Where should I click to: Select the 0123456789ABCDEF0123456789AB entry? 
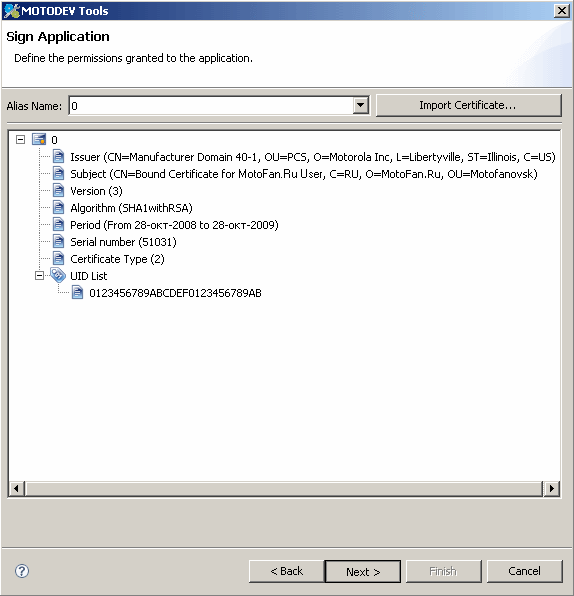pos(175,293)
